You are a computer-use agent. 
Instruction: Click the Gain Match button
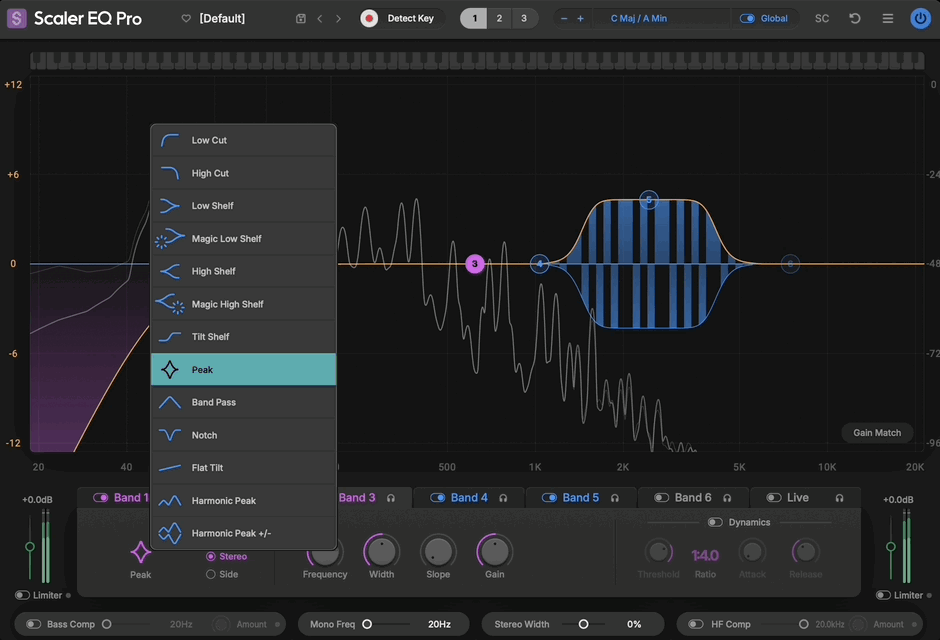coord(877,433)
